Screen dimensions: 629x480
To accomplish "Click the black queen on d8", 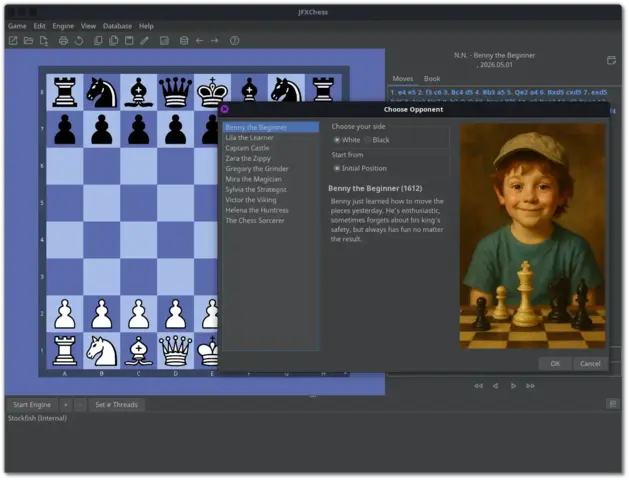I will click(x=175, y=92).
